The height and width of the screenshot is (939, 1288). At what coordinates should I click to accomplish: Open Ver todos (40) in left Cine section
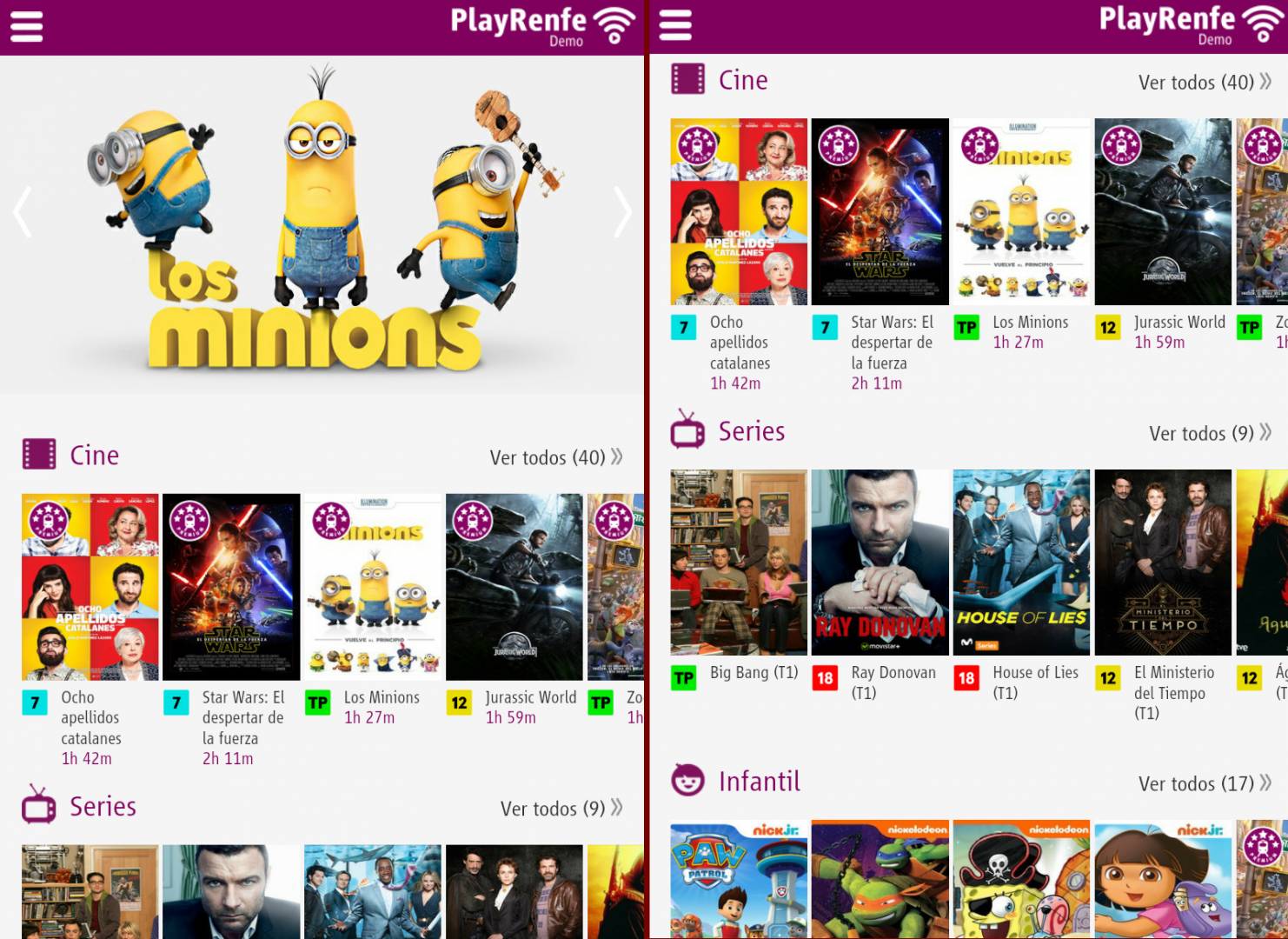(x=556, y=457)
